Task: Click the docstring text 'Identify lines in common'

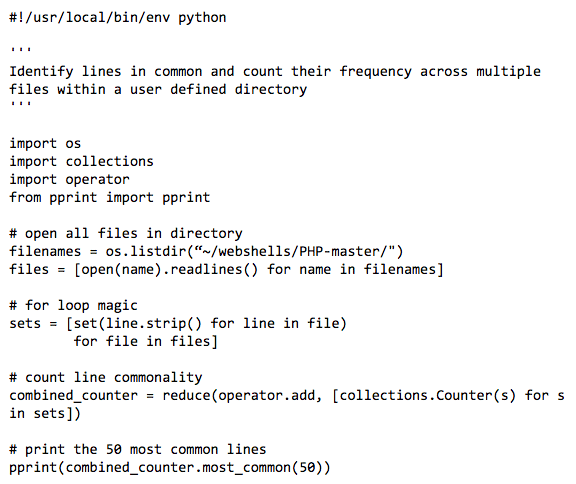Action: pyautogui.click(x=106, y=72)
